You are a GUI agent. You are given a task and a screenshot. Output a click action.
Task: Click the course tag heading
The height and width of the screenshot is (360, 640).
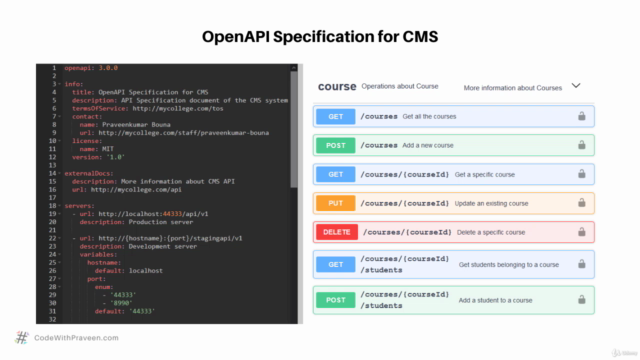tap(337, 87)
